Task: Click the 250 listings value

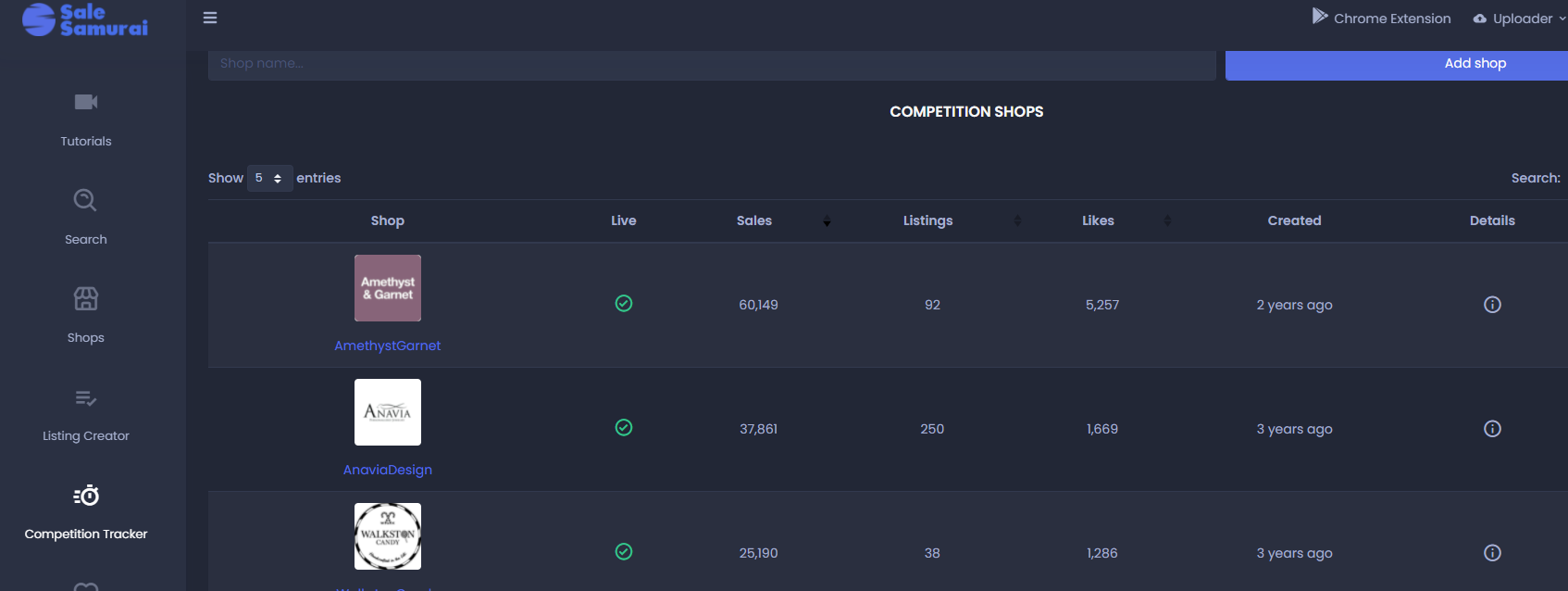Action: coord(932,429)
